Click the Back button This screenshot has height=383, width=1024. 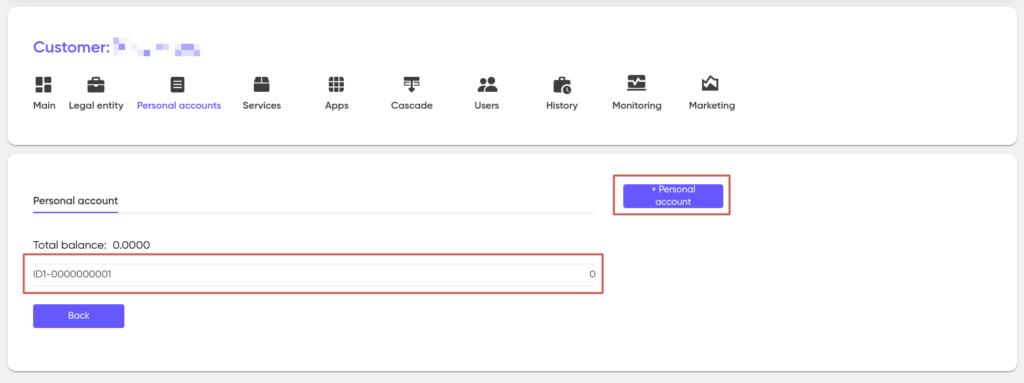click(78, 316)
